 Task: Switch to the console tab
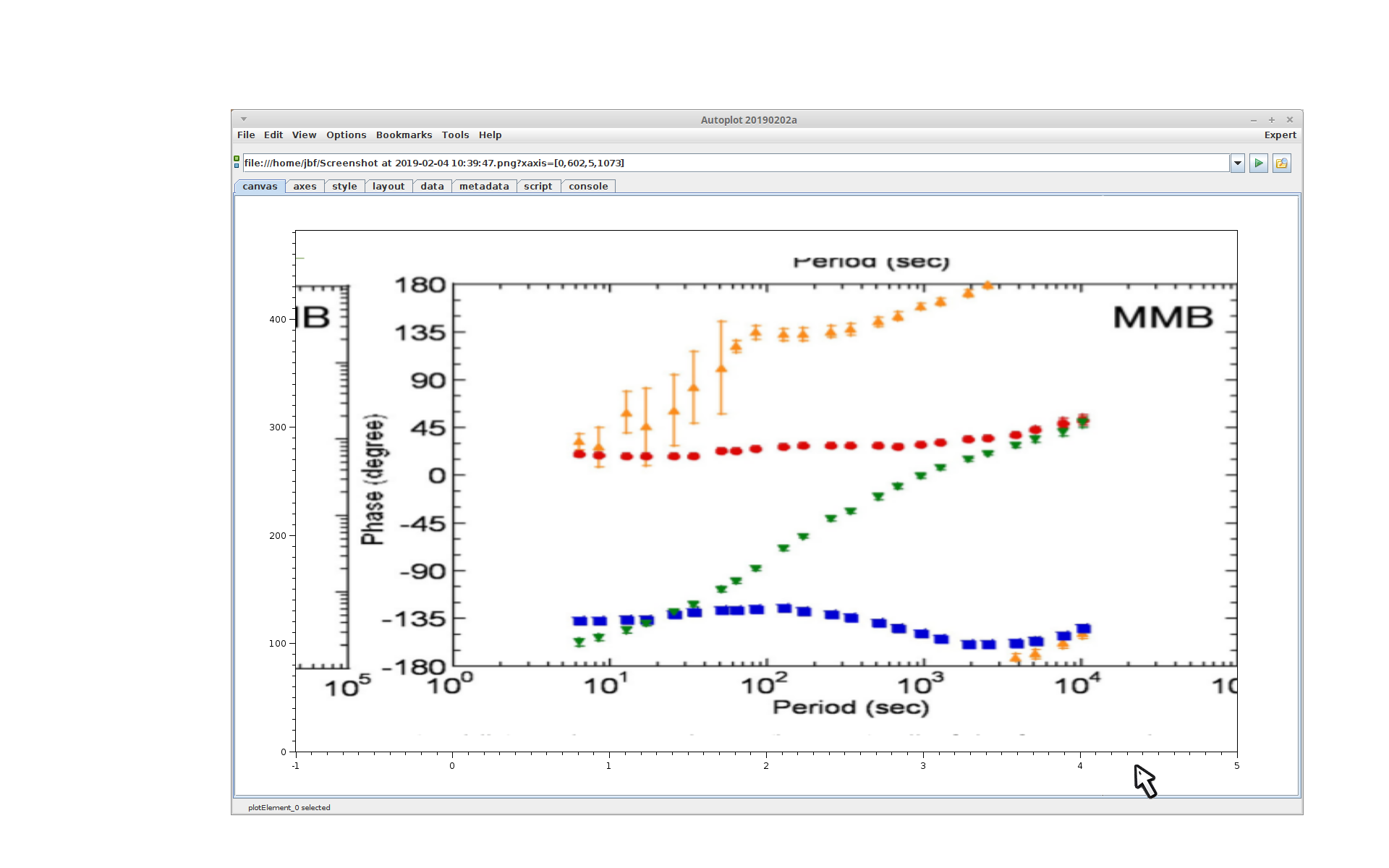tap(588, 187)
